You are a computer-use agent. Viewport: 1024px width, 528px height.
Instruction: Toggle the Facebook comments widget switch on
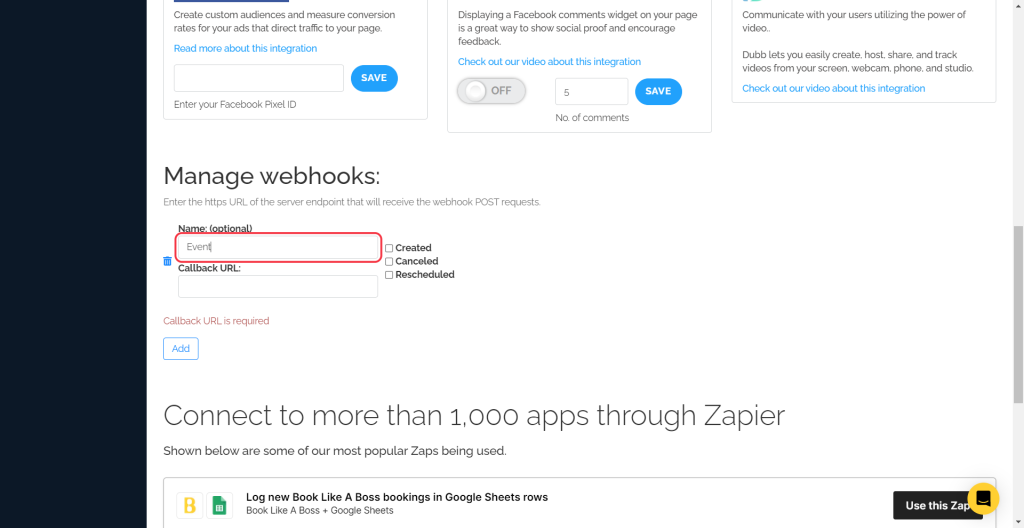pos(491,91)
